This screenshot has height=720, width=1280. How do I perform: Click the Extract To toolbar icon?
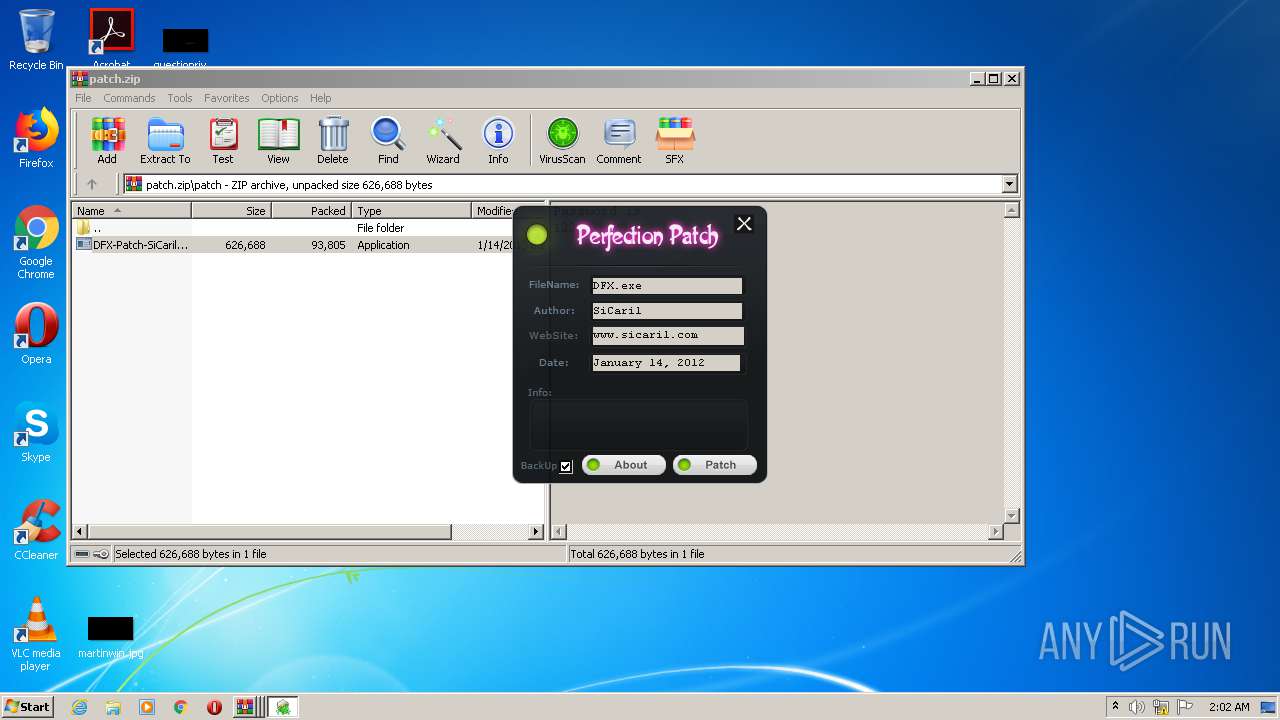tap(165, 140)
